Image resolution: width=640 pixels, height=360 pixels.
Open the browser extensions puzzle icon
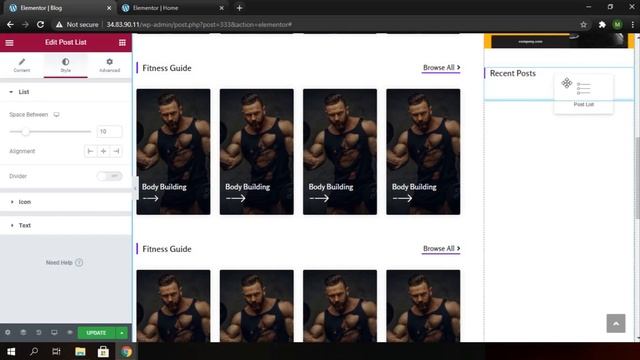602,24
